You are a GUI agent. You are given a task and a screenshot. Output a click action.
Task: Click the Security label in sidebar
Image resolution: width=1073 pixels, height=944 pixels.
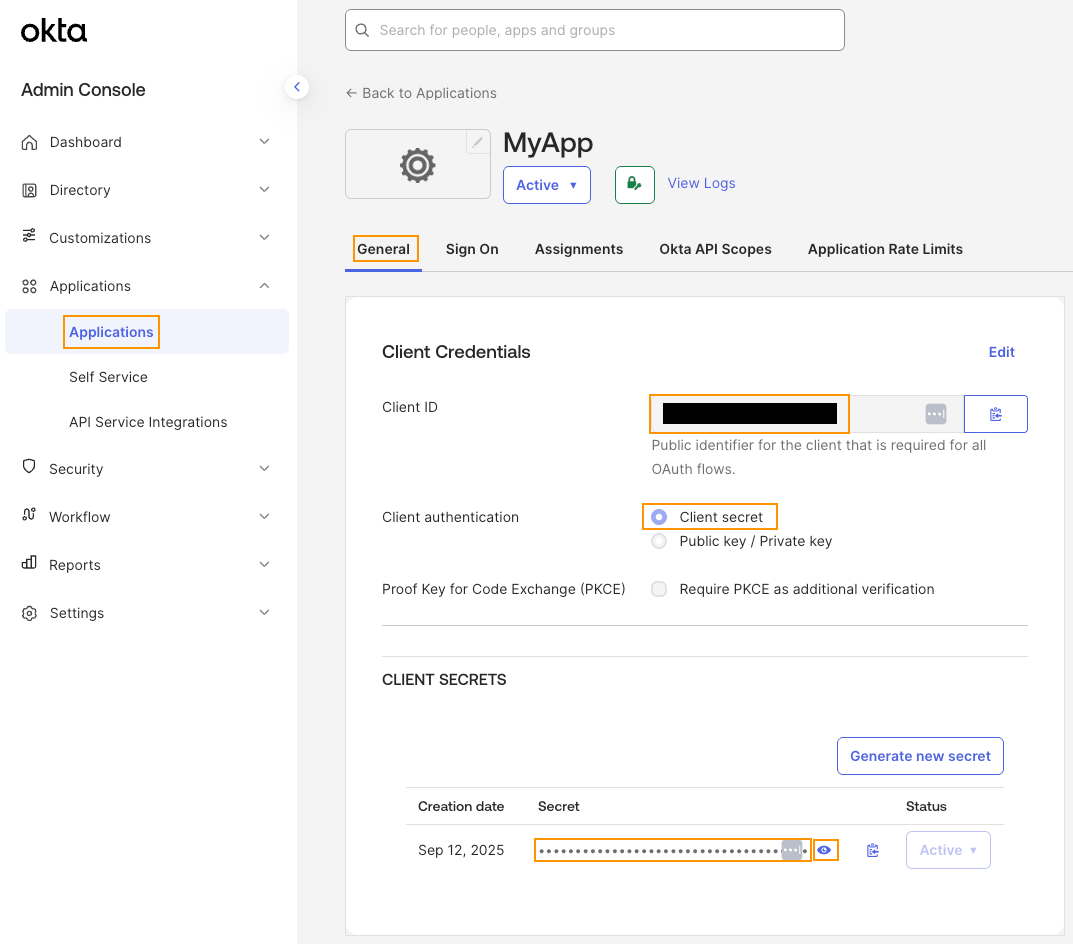(76, 469)
